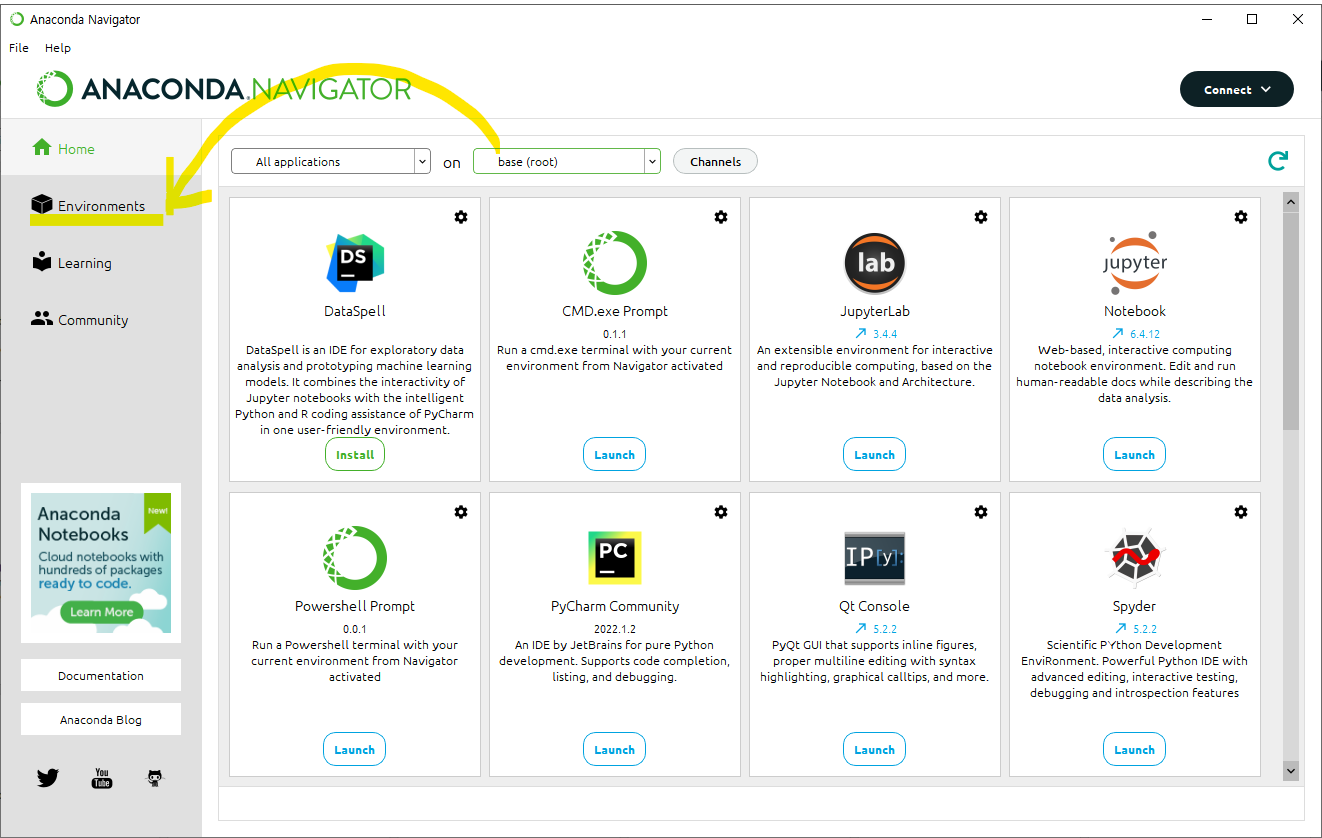Click the Powershell Prompt green ring logo

[x=355, y=557]
